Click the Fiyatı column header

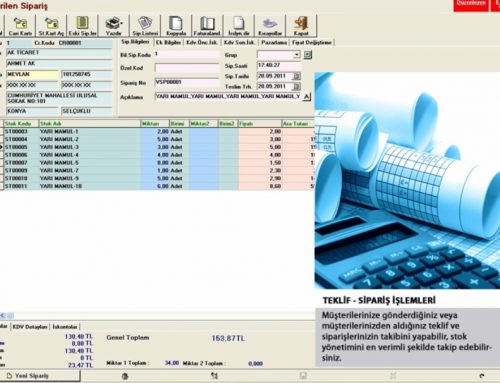tap(260, 124)
